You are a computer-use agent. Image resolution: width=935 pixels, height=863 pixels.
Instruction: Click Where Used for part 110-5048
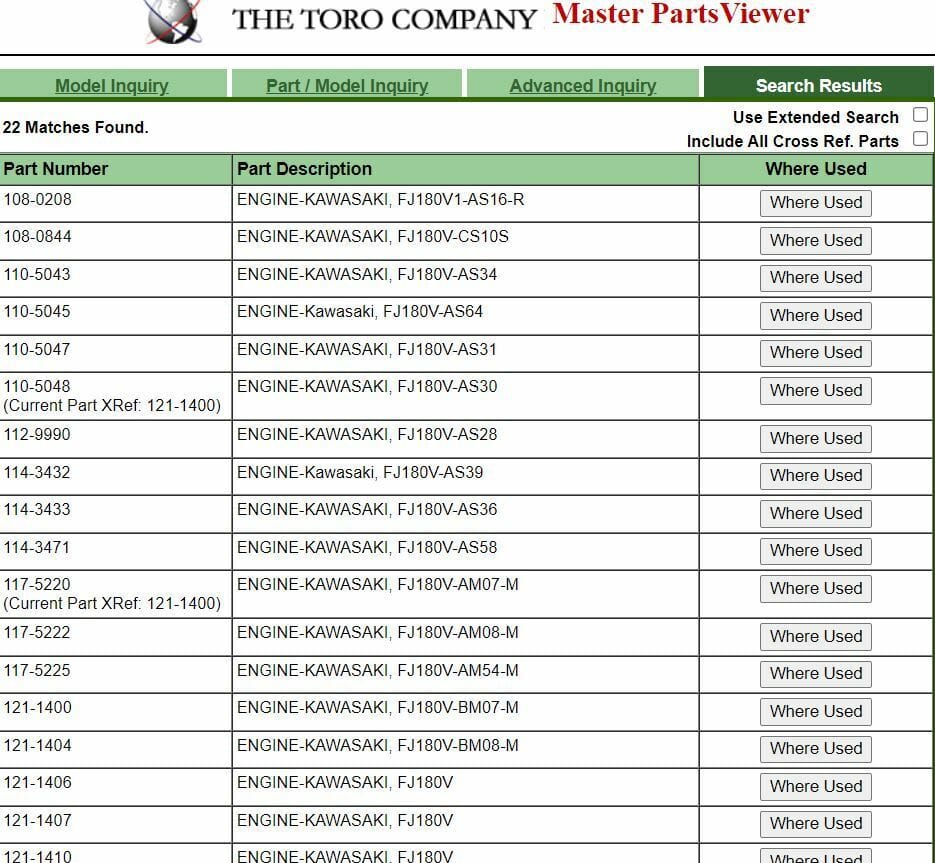tap(815, 391)
